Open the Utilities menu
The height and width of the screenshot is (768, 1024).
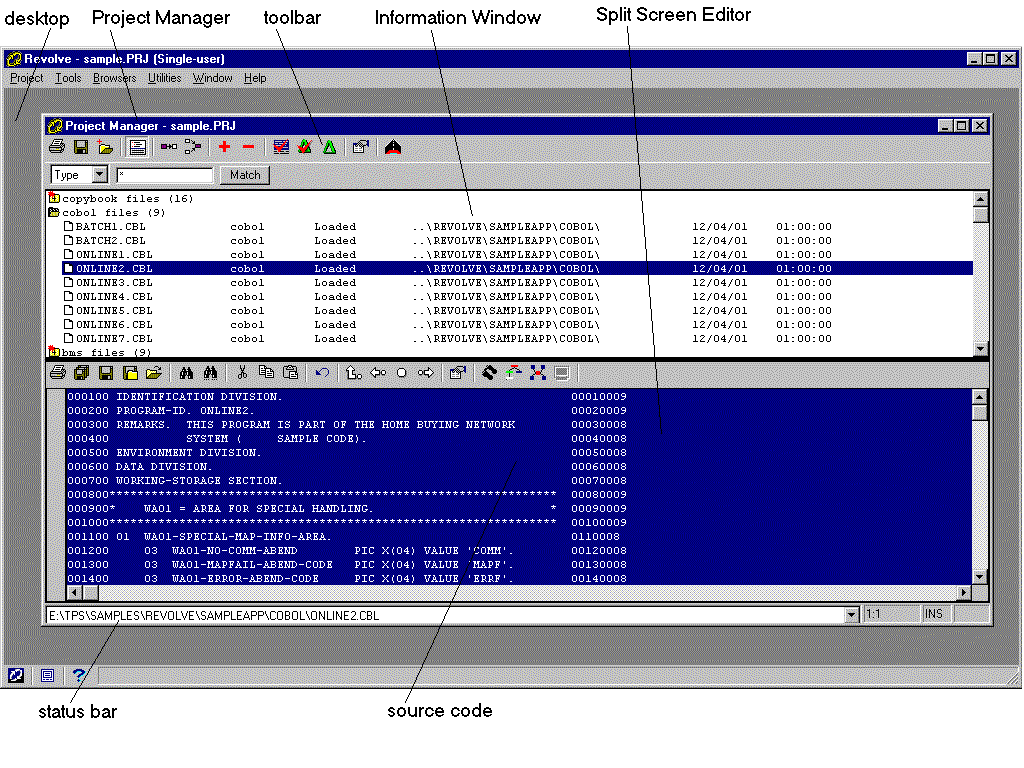coord(164,78)
